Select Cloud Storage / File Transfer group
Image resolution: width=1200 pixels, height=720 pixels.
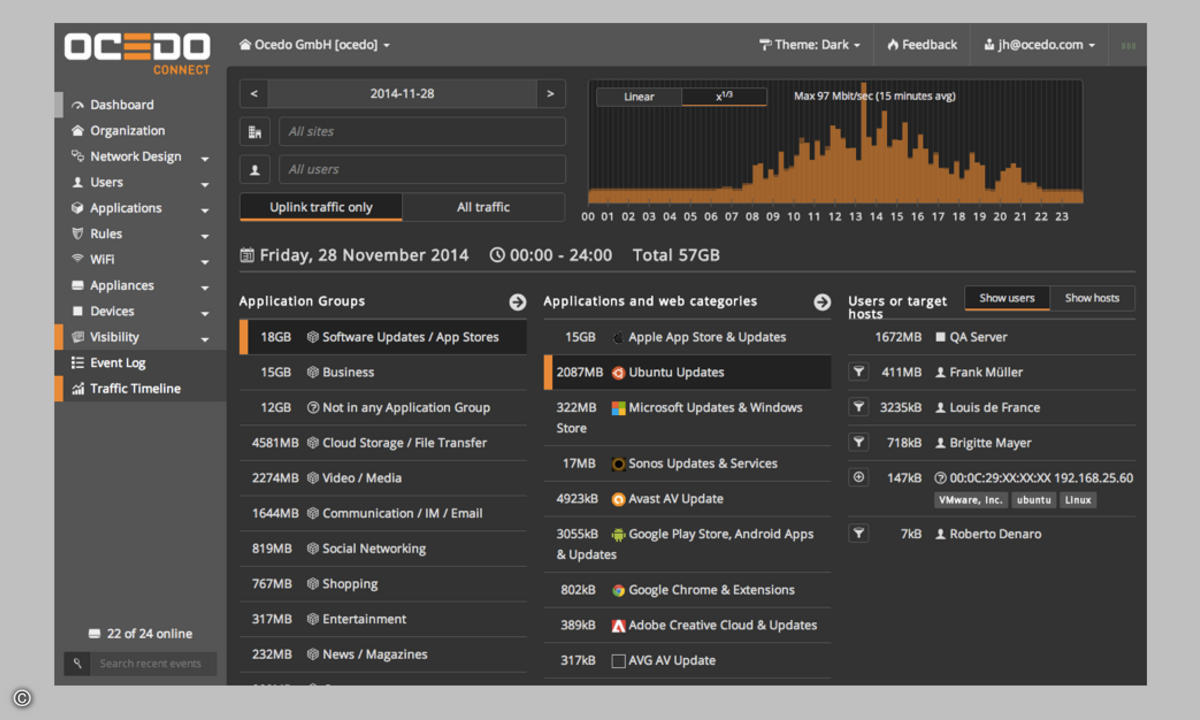coord(383,443)
